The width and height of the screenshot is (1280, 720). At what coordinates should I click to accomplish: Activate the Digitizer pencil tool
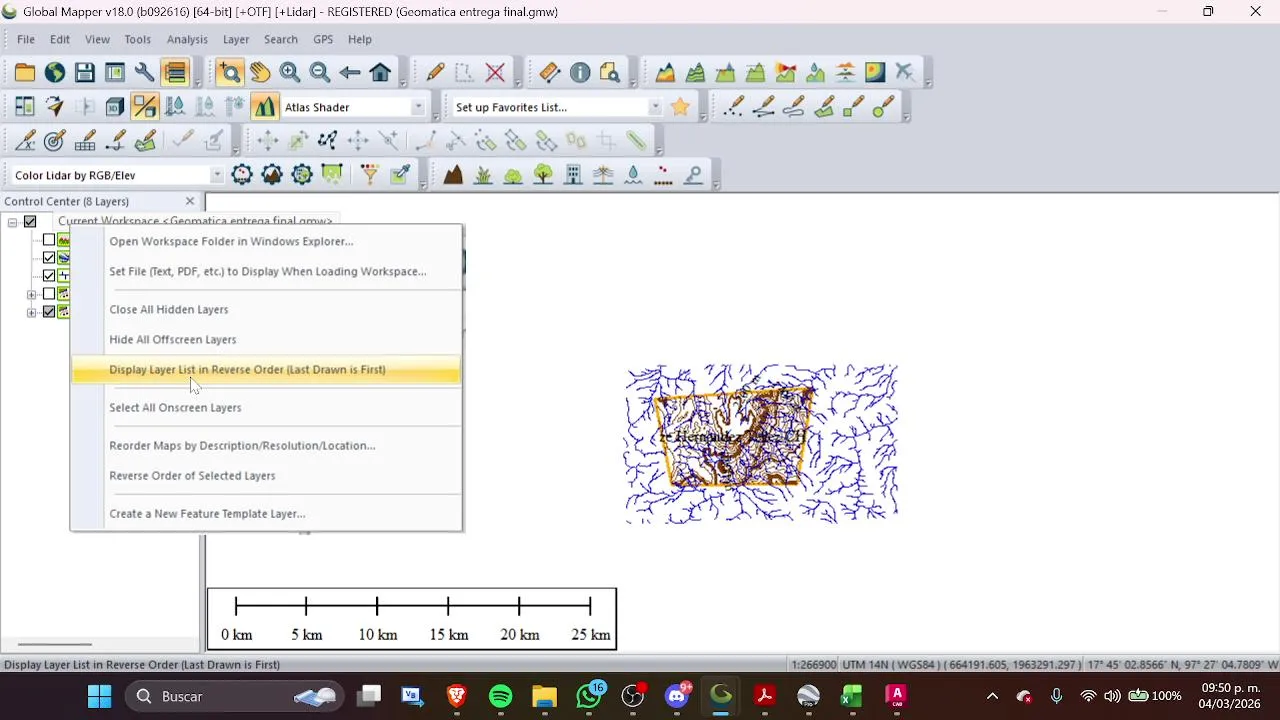click(x=435, y=72)
